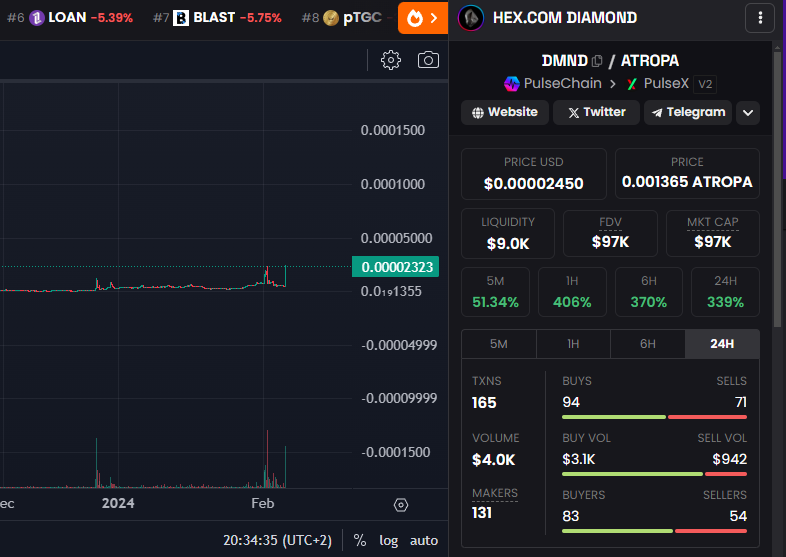
Task: Toggle percentage scale on chart
Action: (359, 540)
